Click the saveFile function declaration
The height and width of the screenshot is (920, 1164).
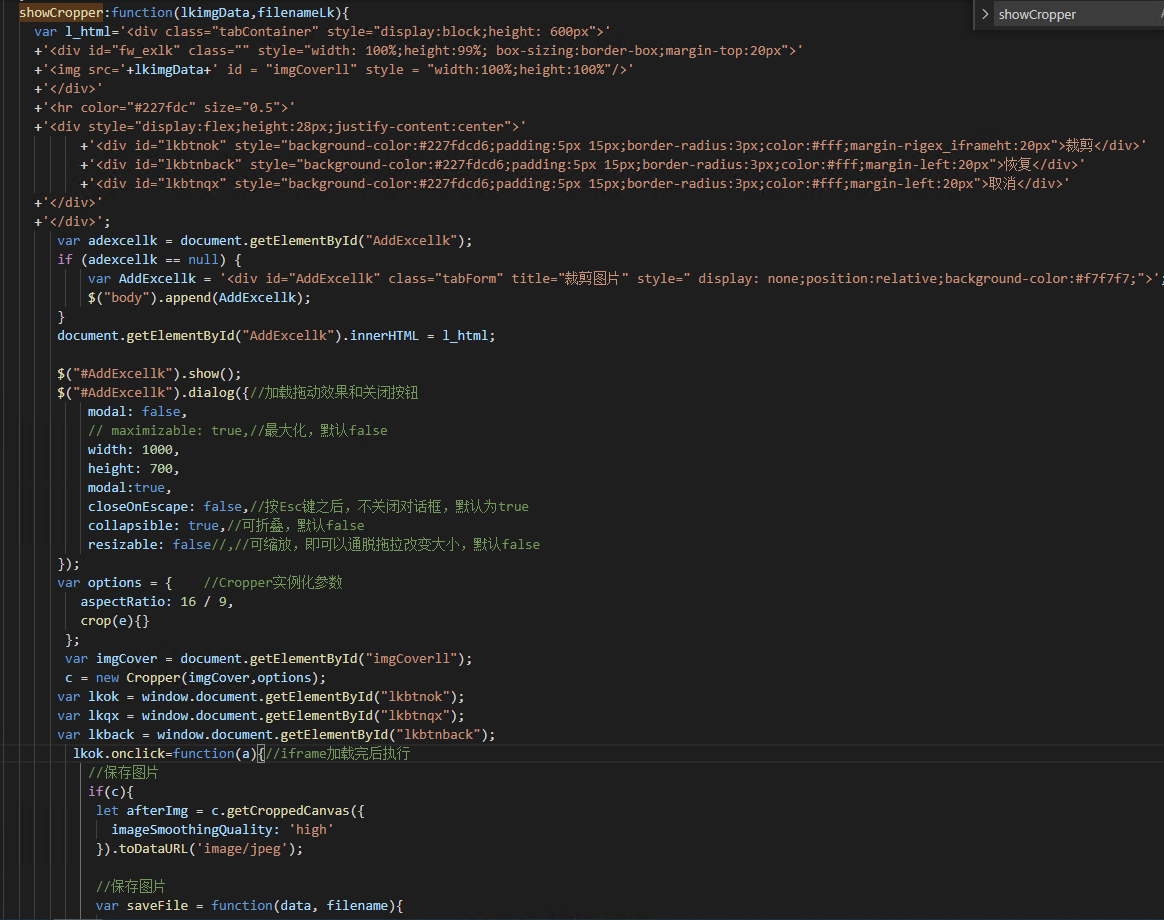(249, 907)
